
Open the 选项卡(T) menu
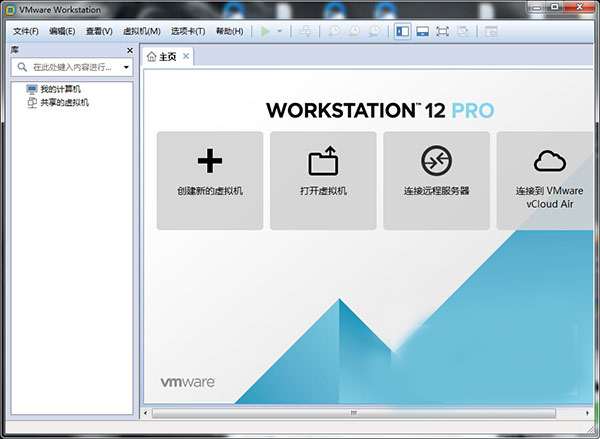coord(188,31)
